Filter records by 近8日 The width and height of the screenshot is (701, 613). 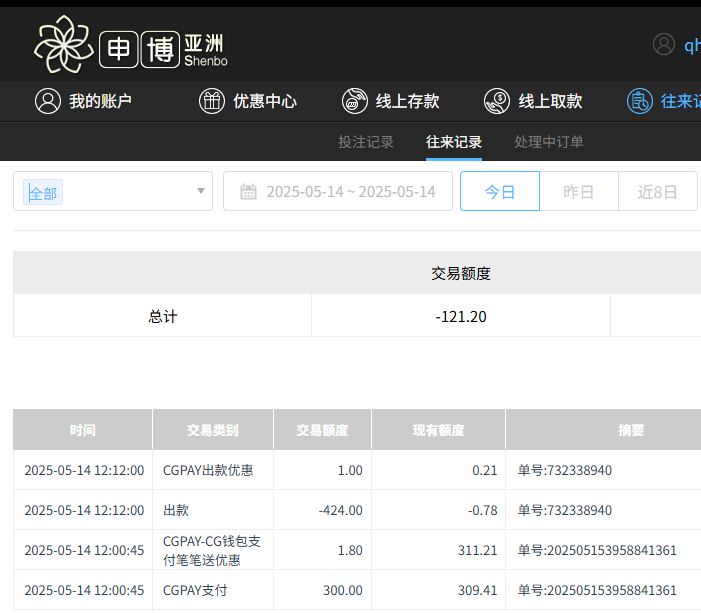pos(657,191)
